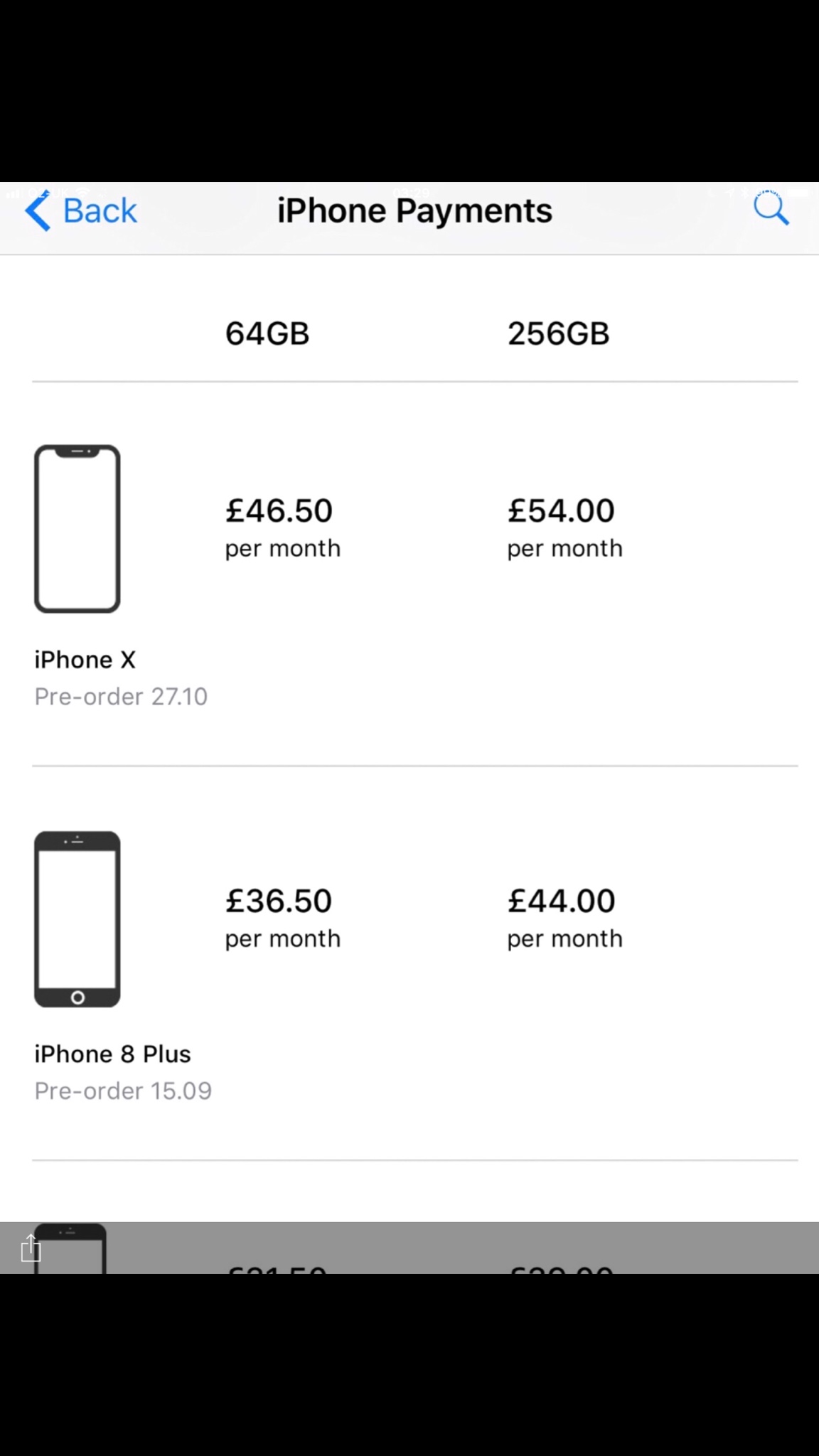Tap the share icon at bottom left
The width and height of the screenshot is (819, 1456).
pos(31,1248)
